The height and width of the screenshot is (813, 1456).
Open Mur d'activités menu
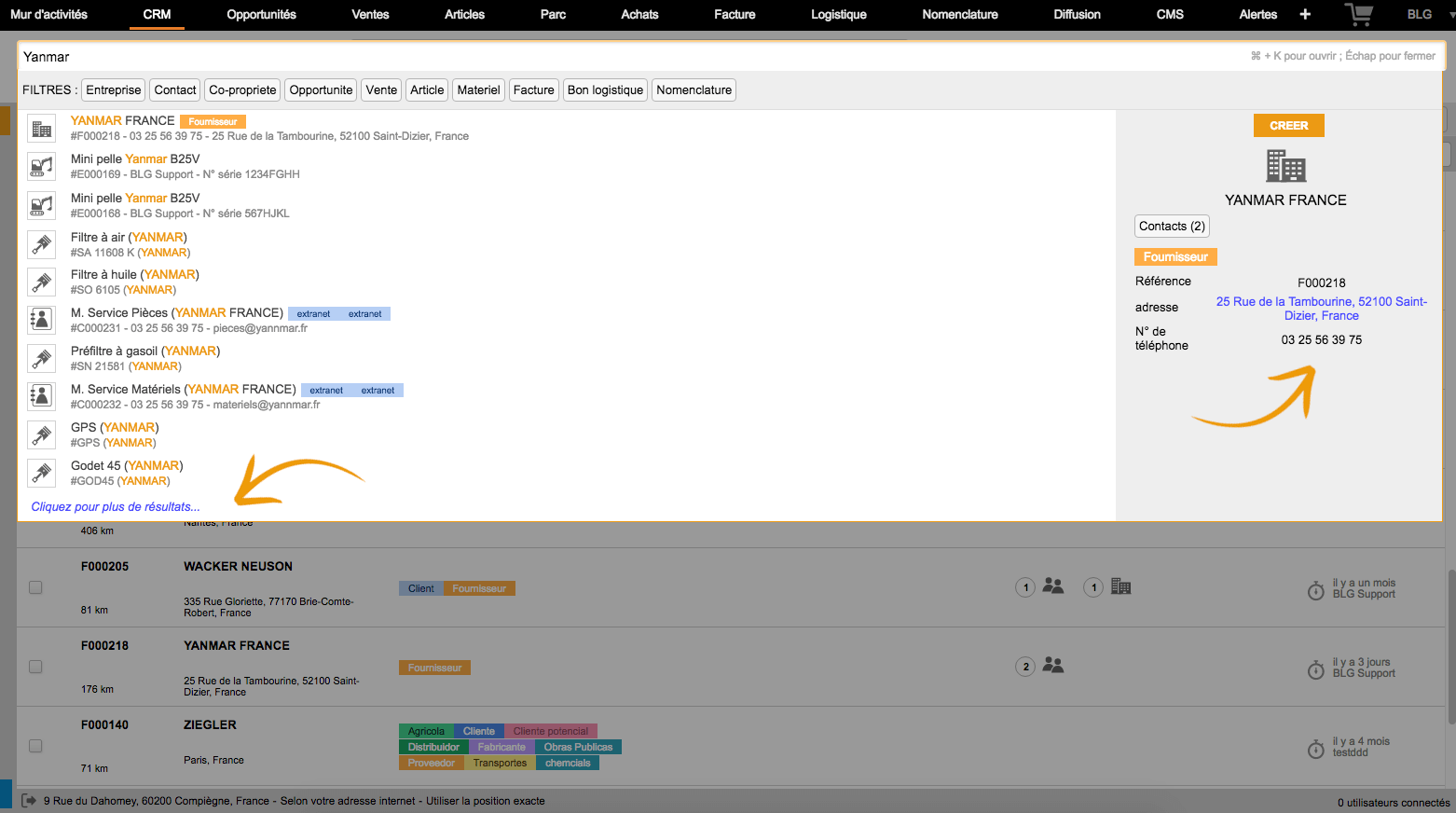[x=48, y=14]
